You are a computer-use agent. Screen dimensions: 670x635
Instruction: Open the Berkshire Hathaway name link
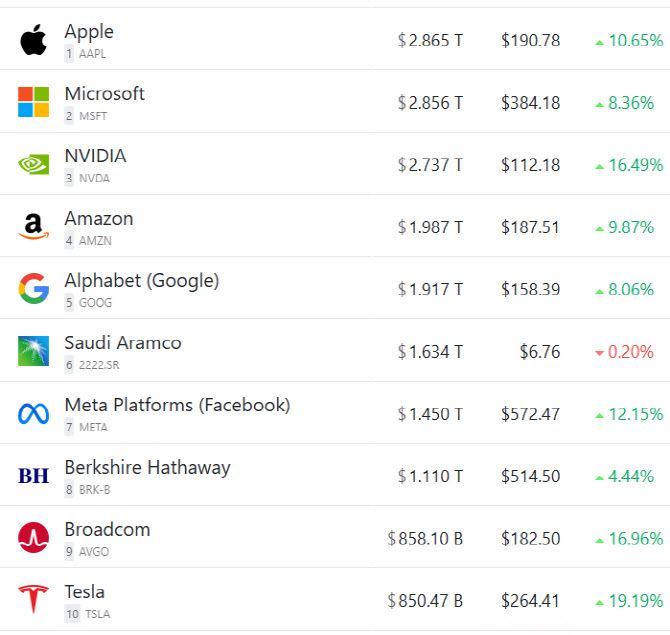coord(147,467)
